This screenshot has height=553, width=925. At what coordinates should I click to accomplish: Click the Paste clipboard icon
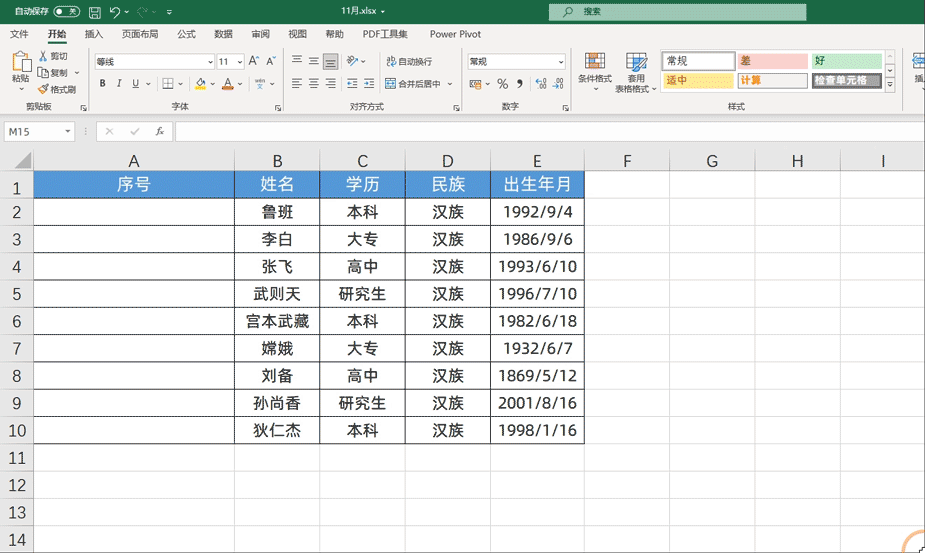21,62
